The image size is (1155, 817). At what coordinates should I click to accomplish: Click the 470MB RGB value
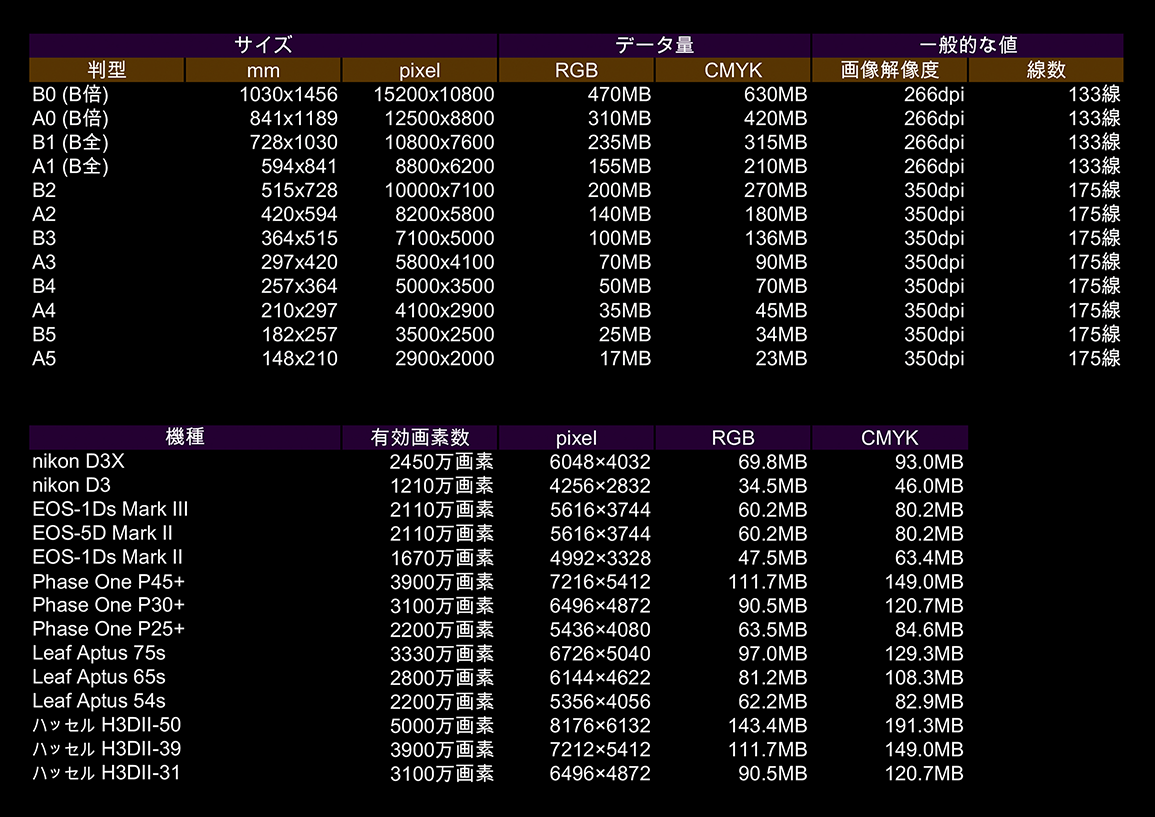pyautogui.click(x=619, y=94)
